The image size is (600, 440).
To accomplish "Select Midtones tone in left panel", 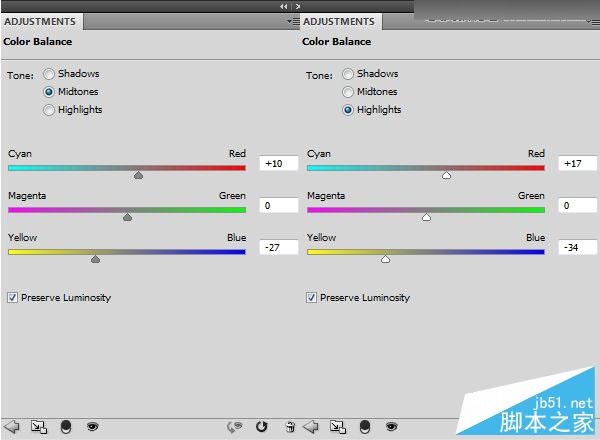I will coord(49,92).
